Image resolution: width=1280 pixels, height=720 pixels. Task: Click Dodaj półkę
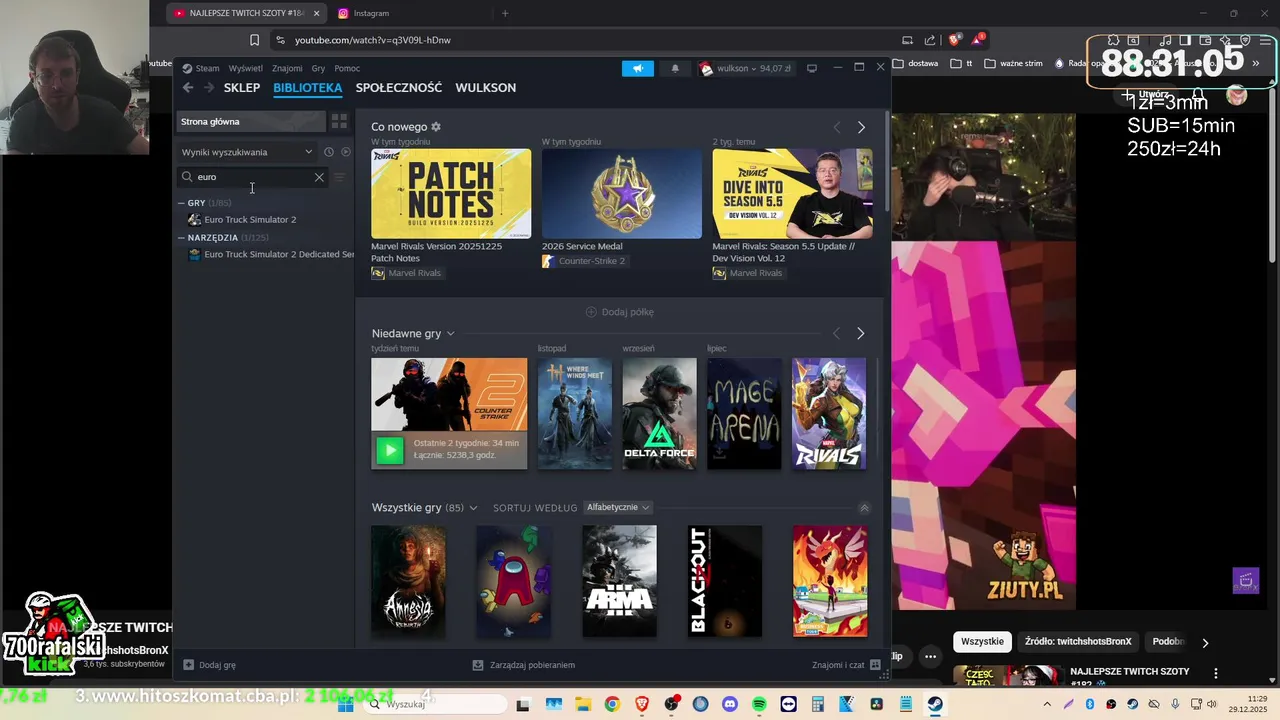pos(620,312)
